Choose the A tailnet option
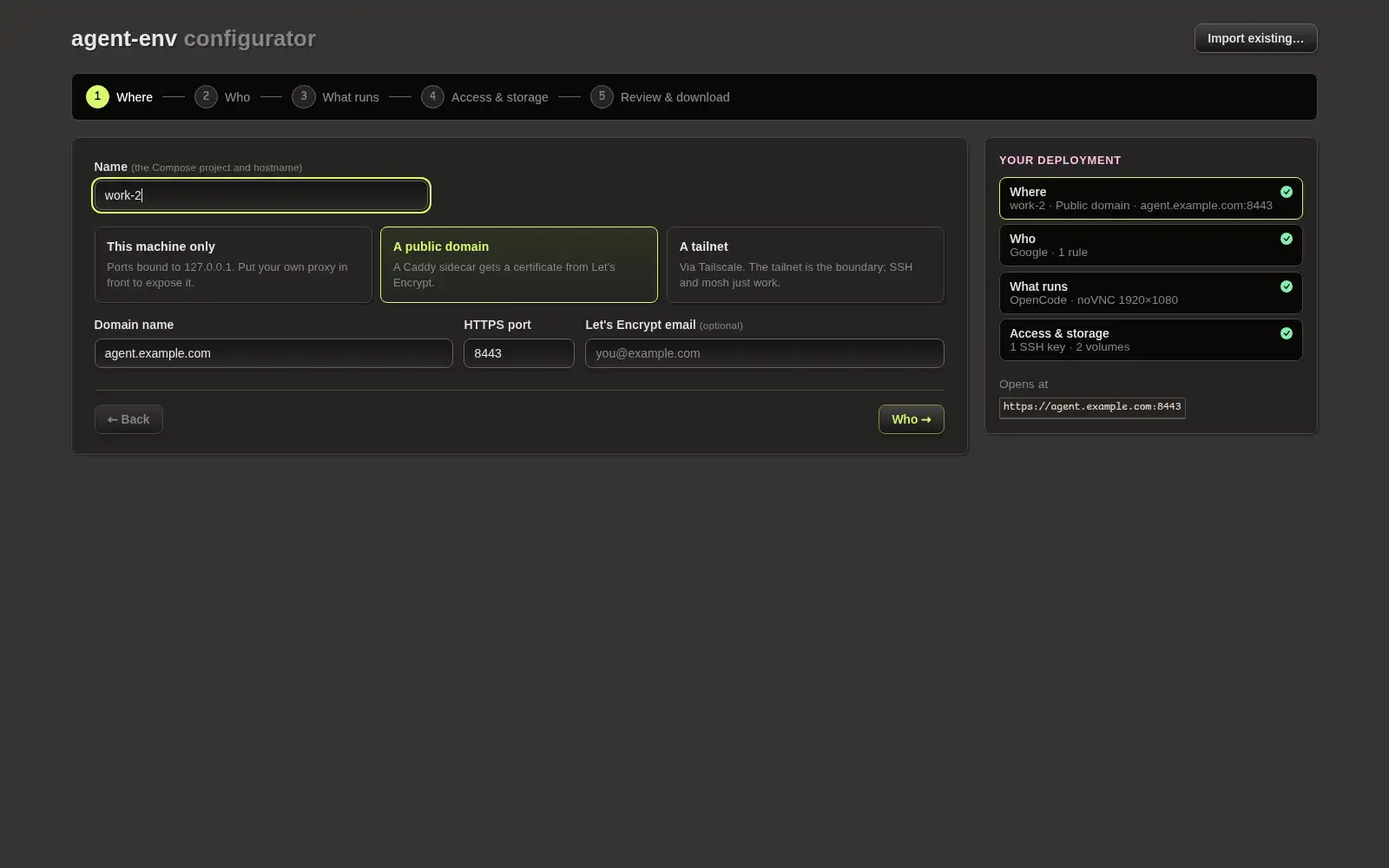This screenshot has height=868, width=1389. 806,265
